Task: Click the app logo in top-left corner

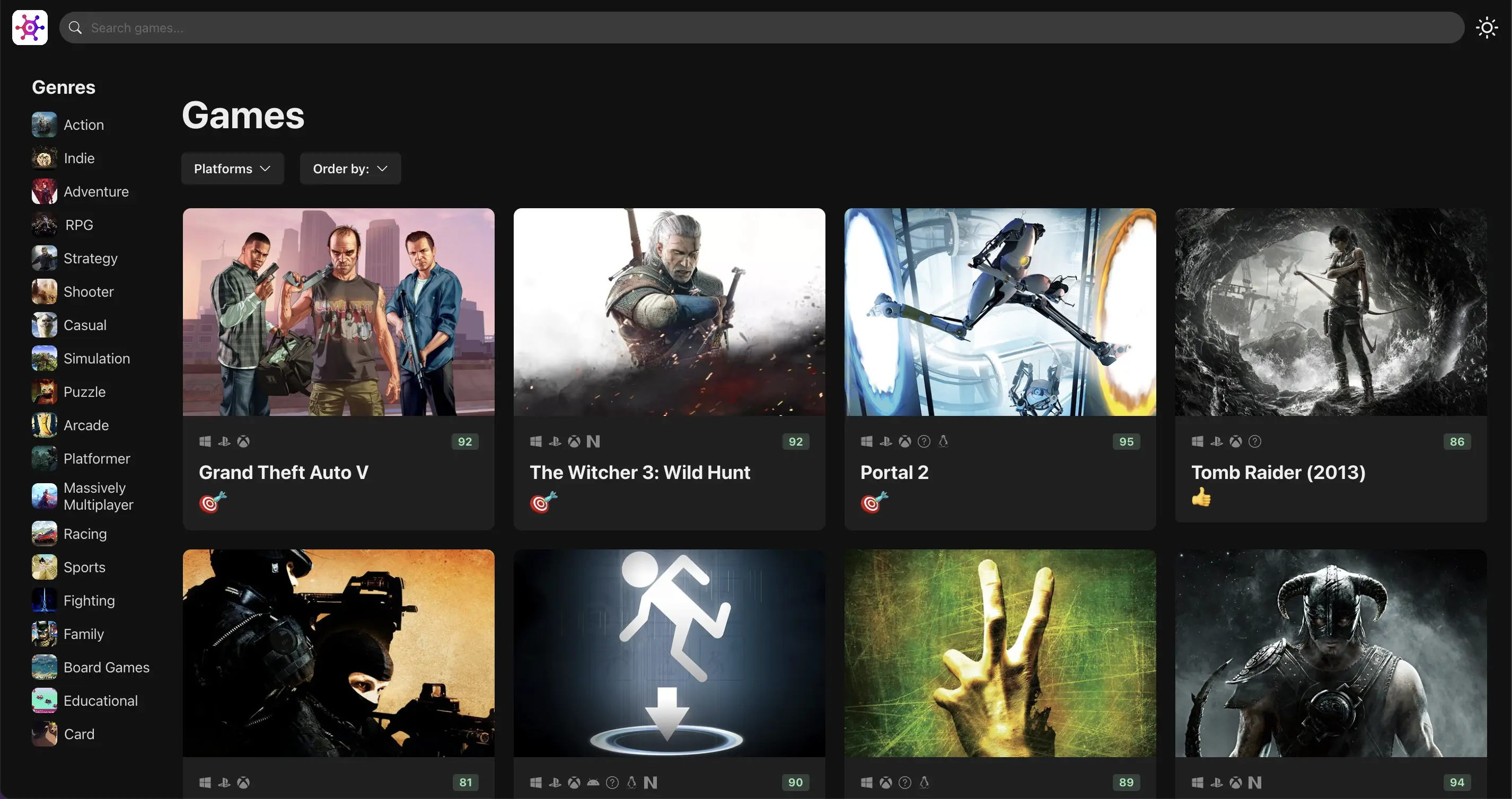Action: (x=29, y=28)
